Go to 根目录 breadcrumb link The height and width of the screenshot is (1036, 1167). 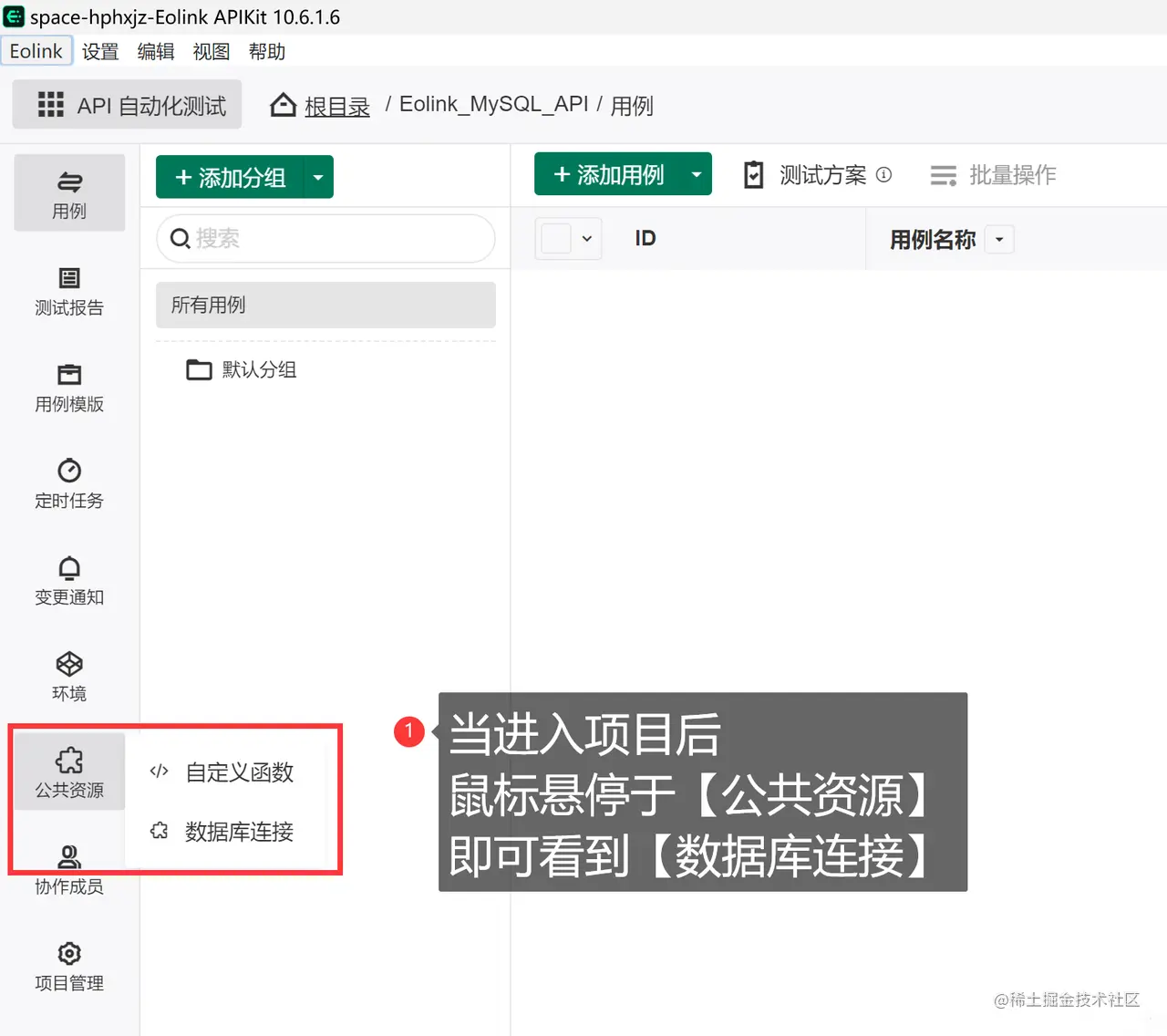[336, 107]
